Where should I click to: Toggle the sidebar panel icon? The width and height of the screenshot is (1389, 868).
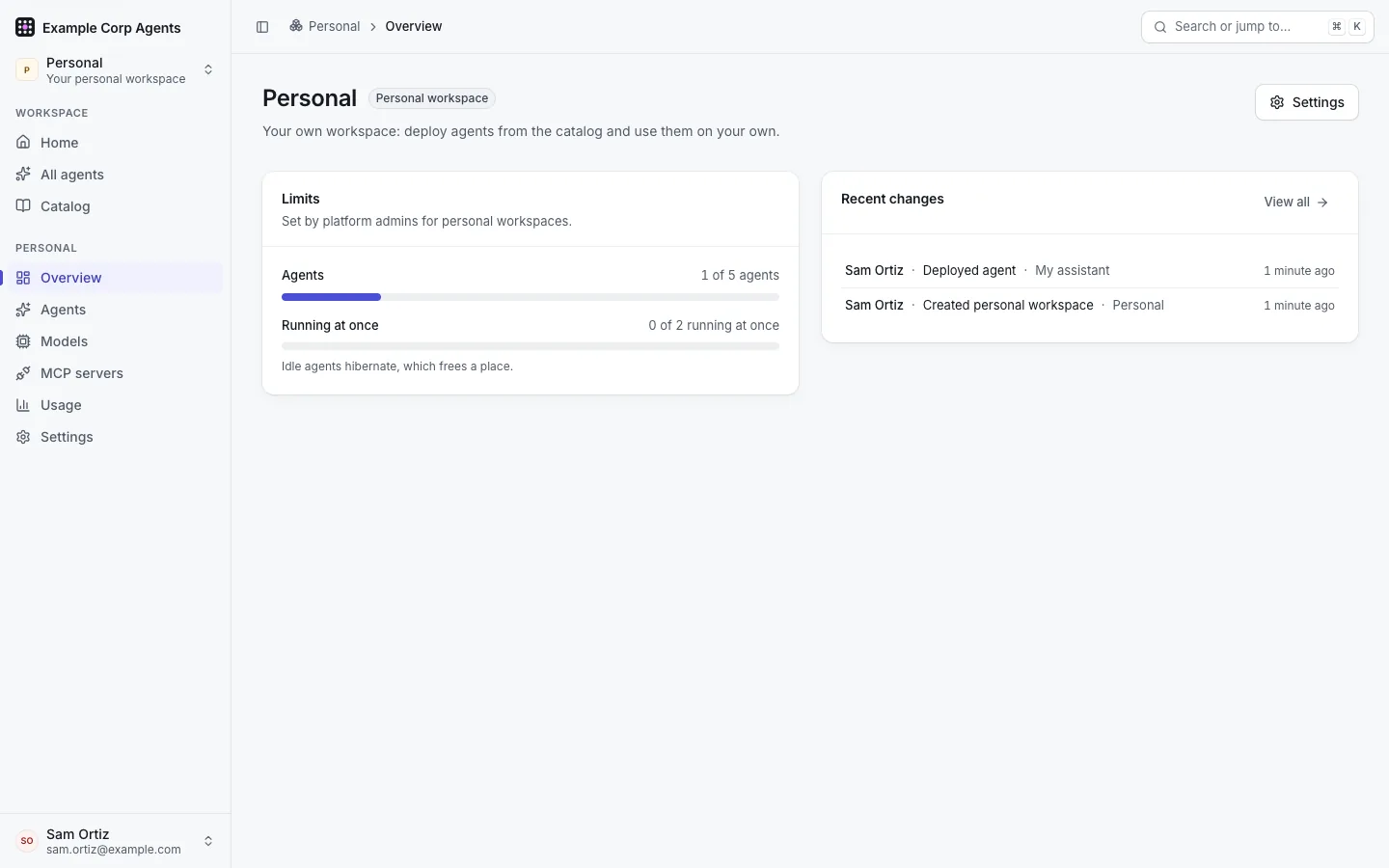click(x=262, y=27)
